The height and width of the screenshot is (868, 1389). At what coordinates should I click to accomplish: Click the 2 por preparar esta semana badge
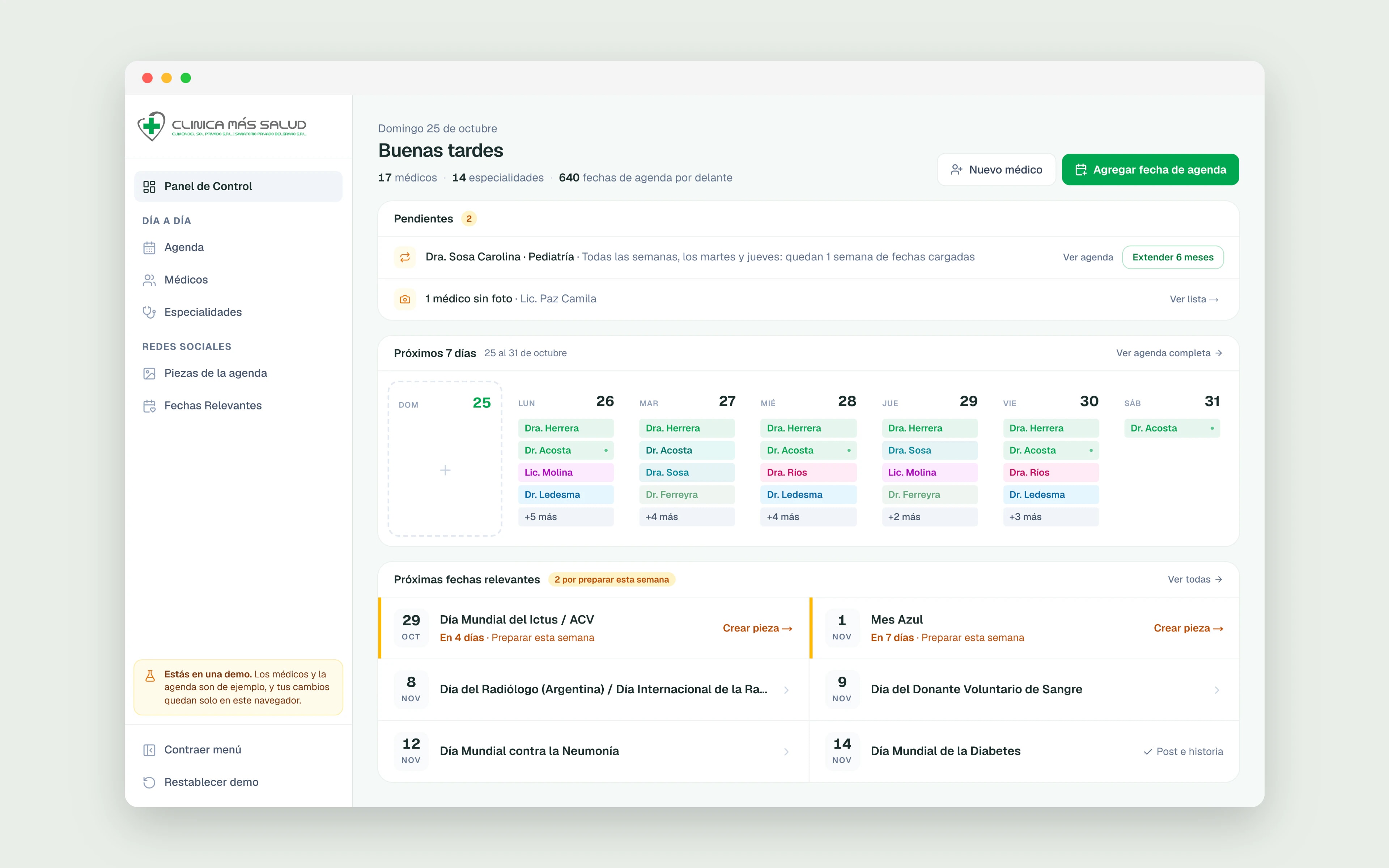(x=611, y=579)
